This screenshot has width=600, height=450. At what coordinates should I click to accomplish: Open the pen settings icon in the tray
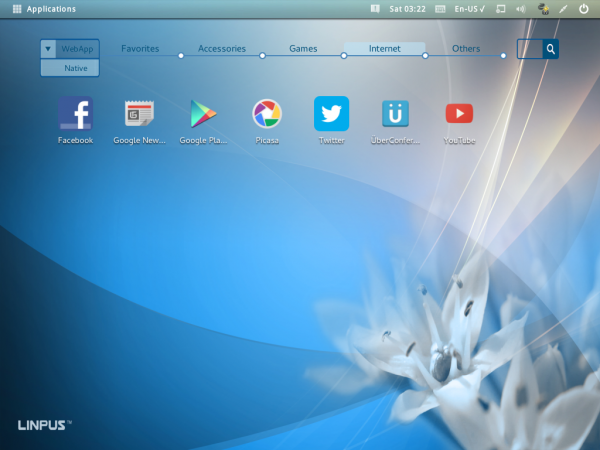click(x=563, y=9)
